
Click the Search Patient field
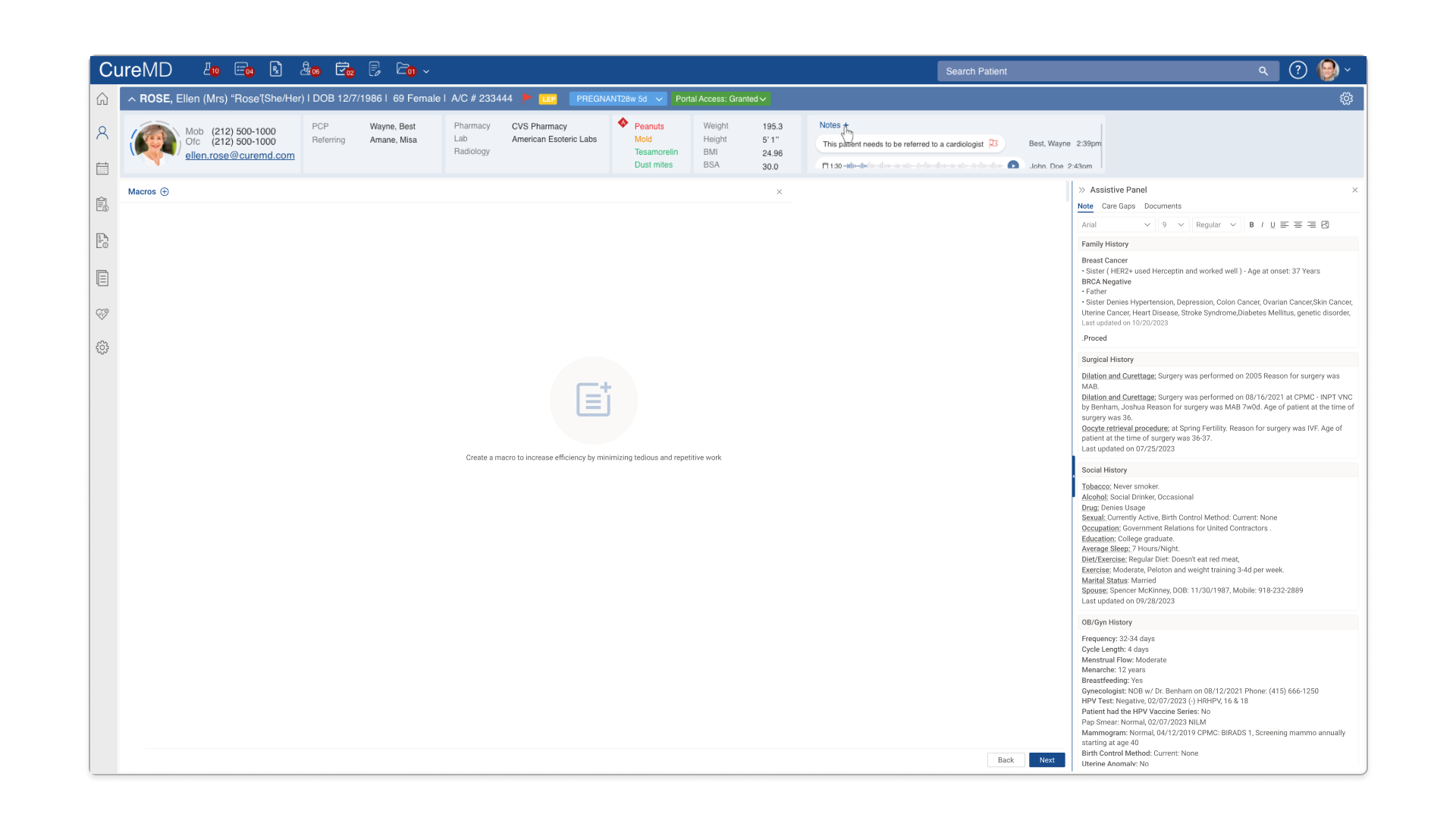coord(1108,71)
